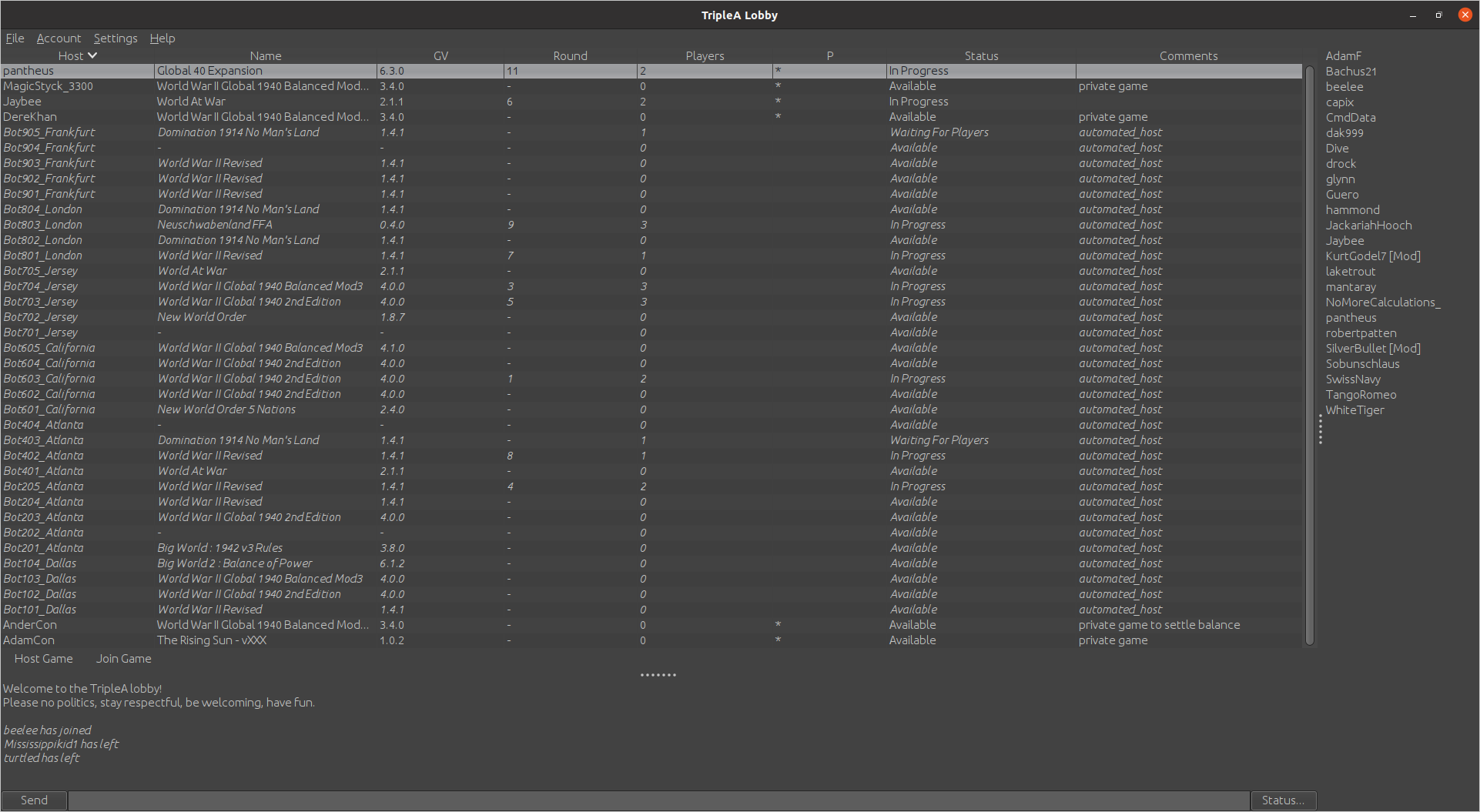The height and width of the screenshot is (812, 1480).
Task: Click Bot403_Atlanta 'Waiting For Players' status
Action: 939,440
